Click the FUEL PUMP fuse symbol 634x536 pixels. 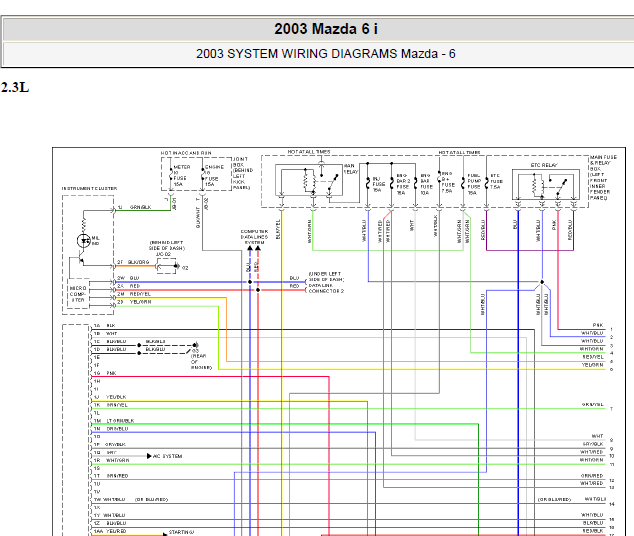(x=463, y=184)
